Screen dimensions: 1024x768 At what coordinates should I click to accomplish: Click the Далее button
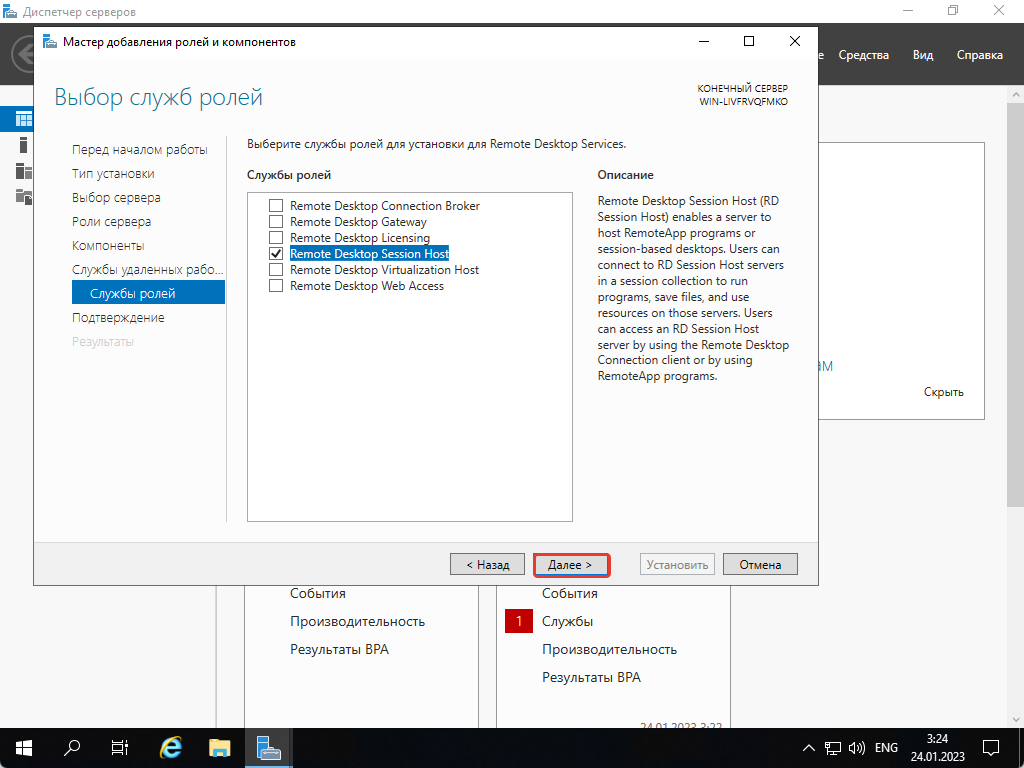coord(571,565)
